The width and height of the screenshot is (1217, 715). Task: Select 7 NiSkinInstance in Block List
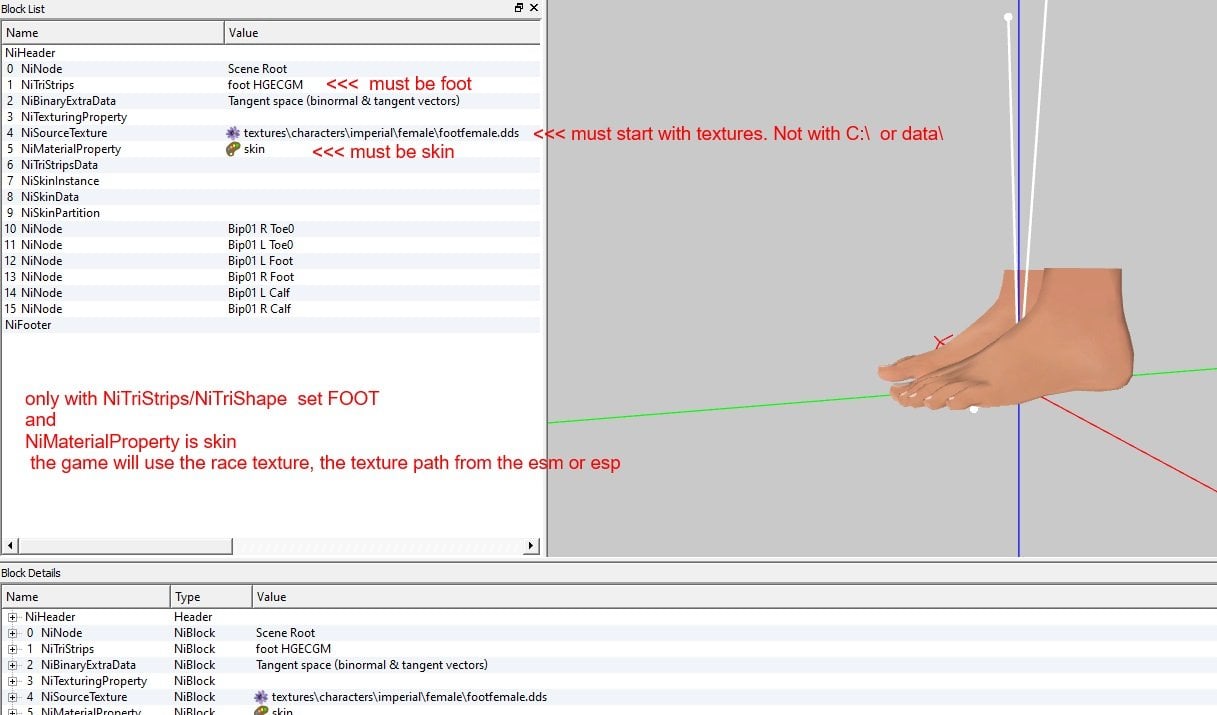270,181
